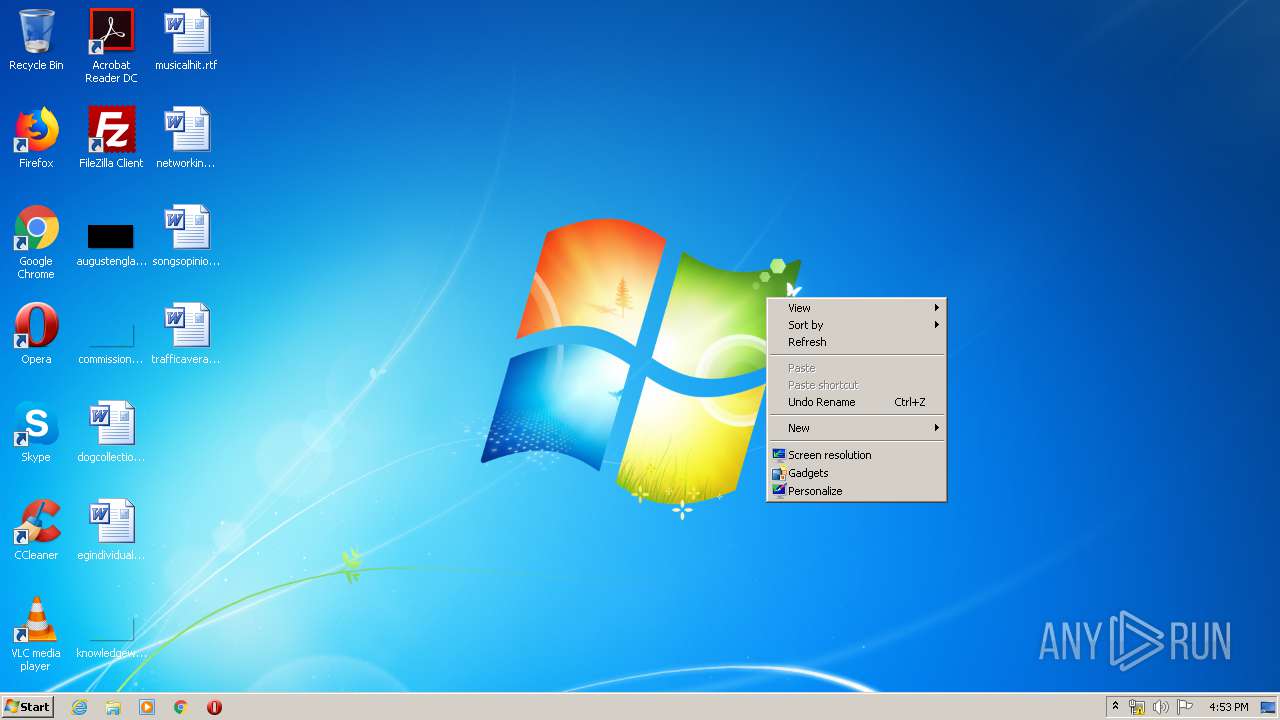Screen dimensions: 1280x720
Task: Select the FileZilla Client shortcut
Action: pos(111,138)
